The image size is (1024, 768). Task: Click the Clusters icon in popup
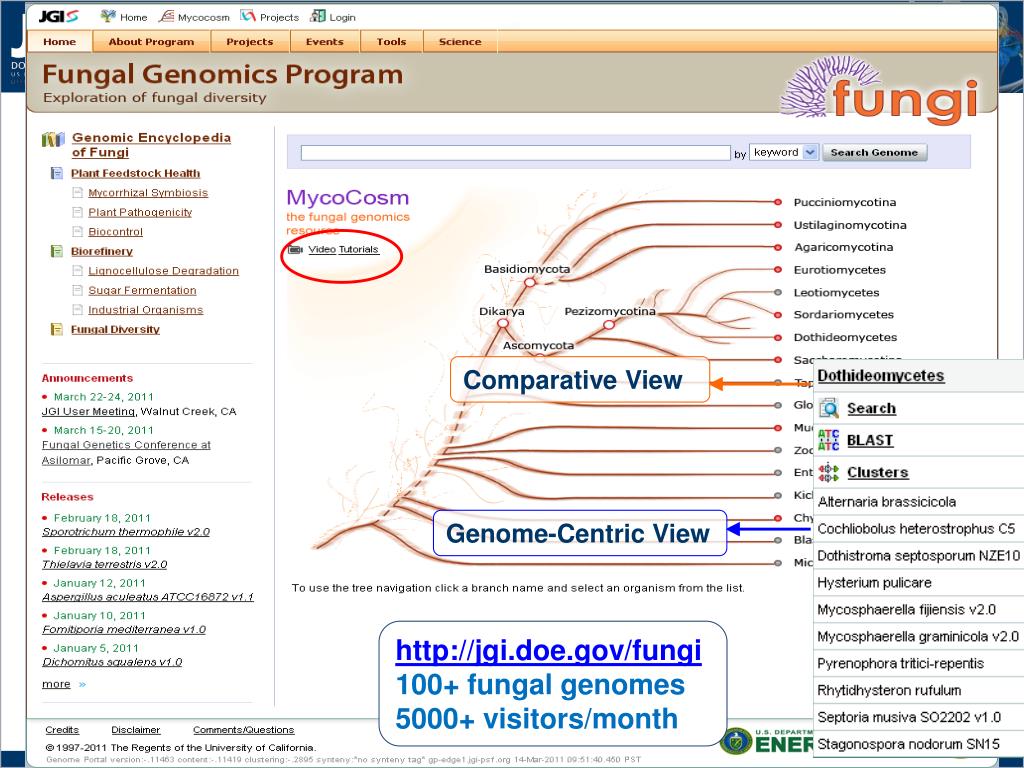point(829,472)
